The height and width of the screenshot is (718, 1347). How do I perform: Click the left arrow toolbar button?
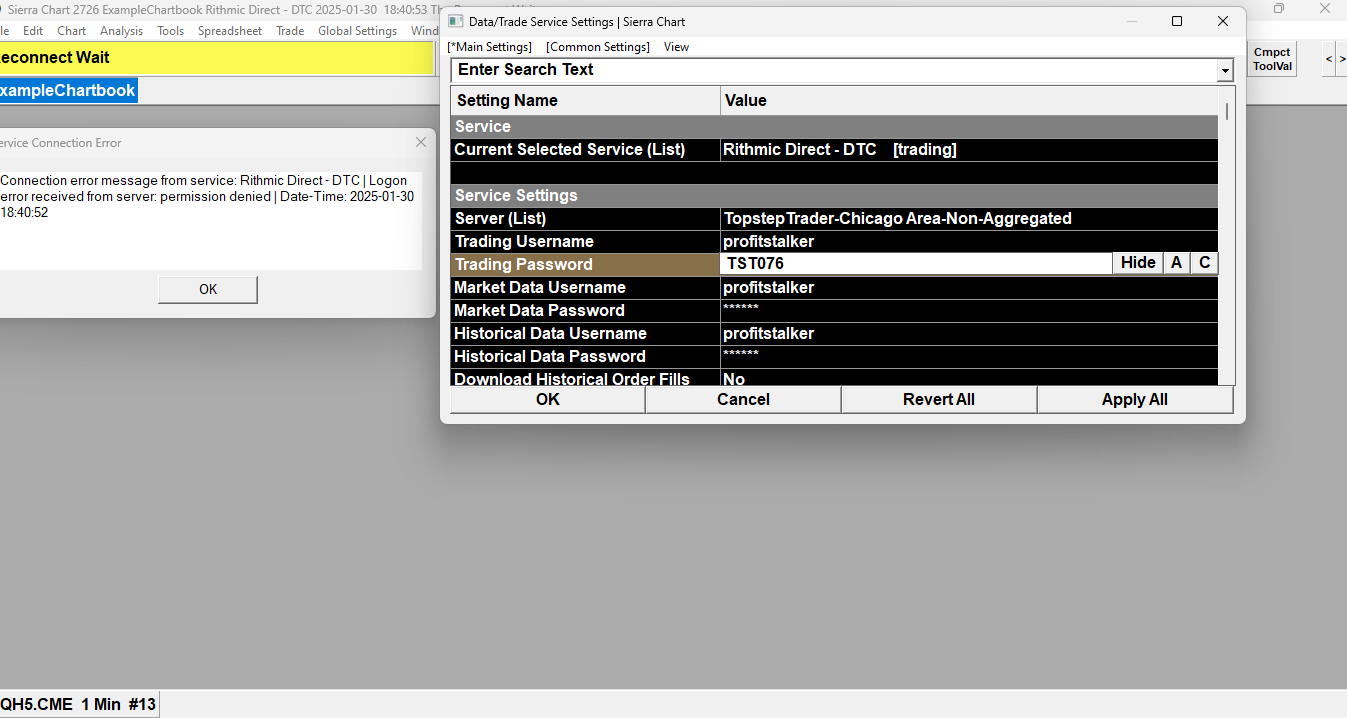[x=1328, y=59]
